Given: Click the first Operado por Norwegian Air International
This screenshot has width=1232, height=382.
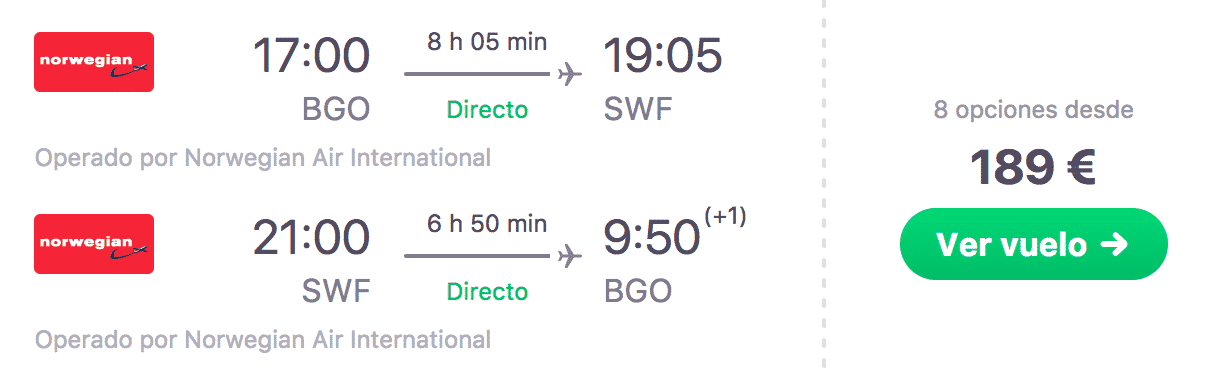Looking at the screenshot, I should pyautogui.click(x=263, y=158).
